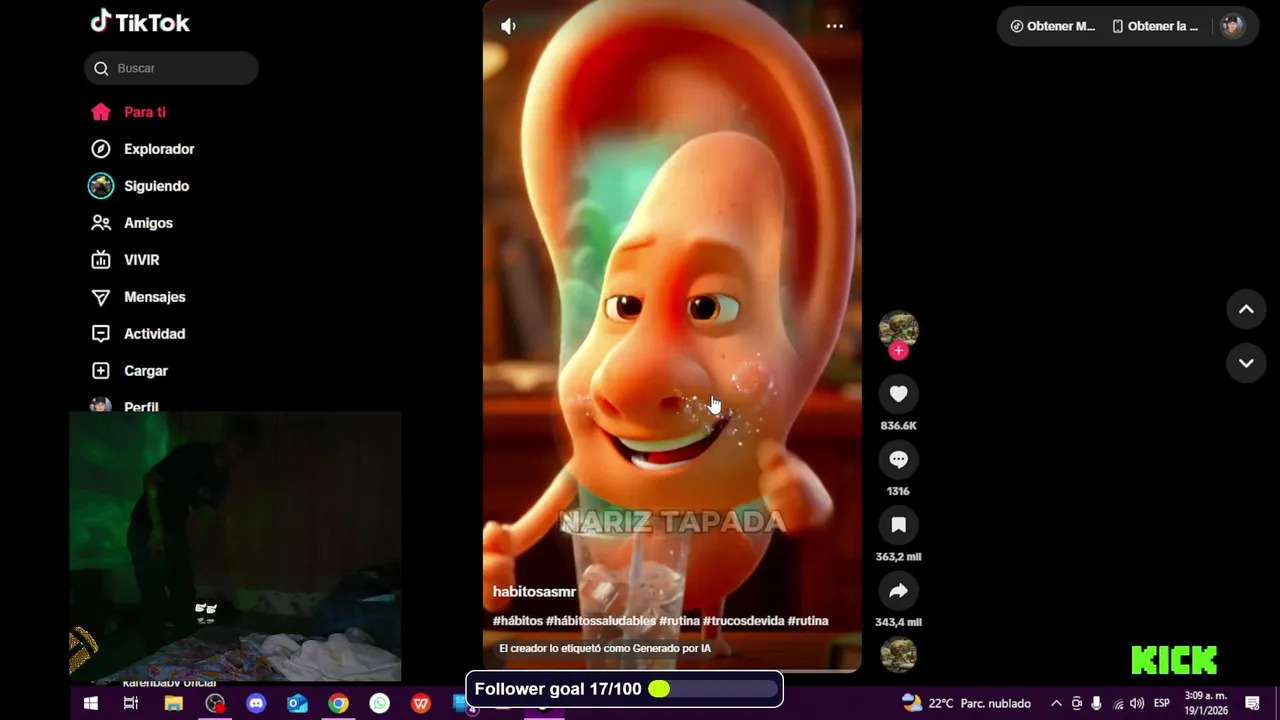
Task: Open the Windows notification center
Action: (1253, 704)
